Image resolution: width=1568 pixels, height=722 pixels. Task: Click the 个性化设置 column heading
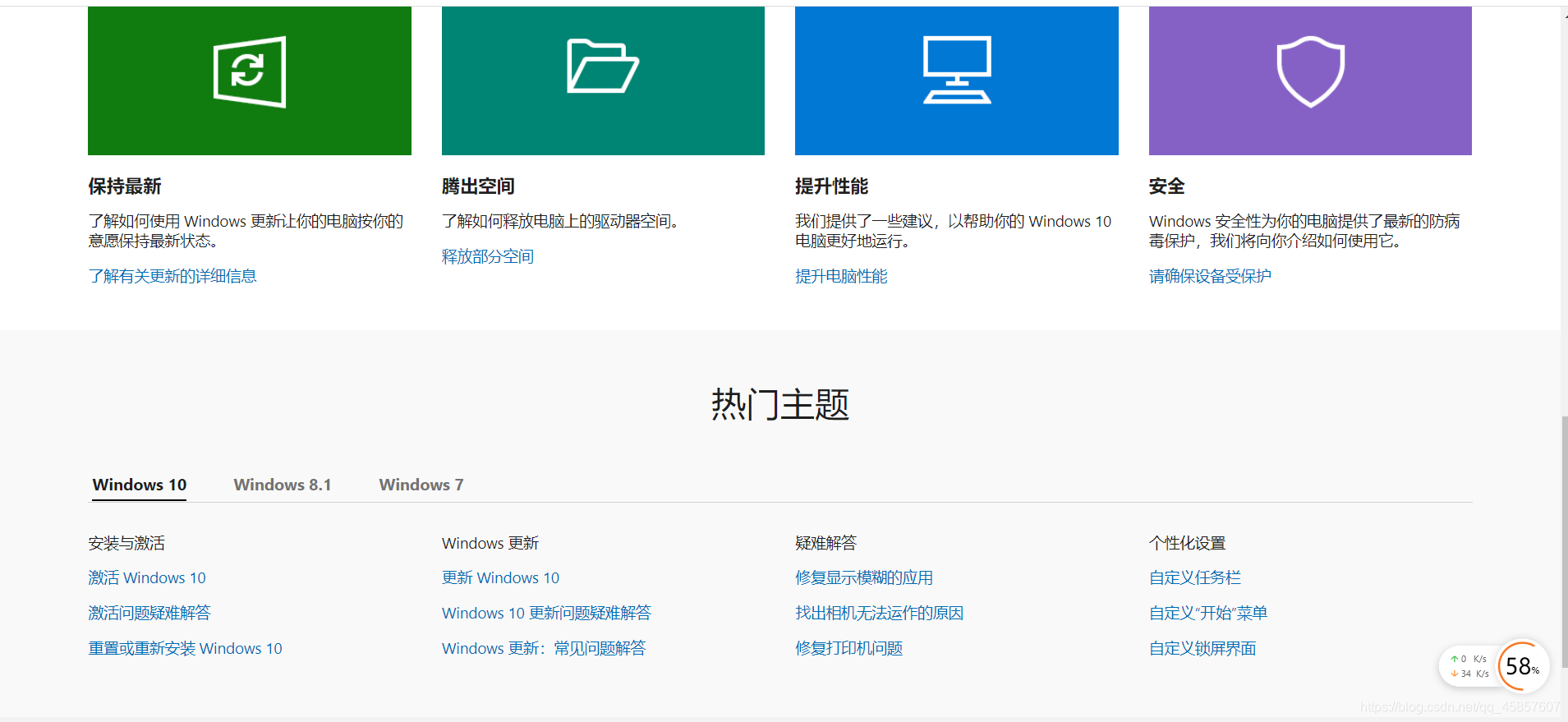click(x=1187, y=543)
